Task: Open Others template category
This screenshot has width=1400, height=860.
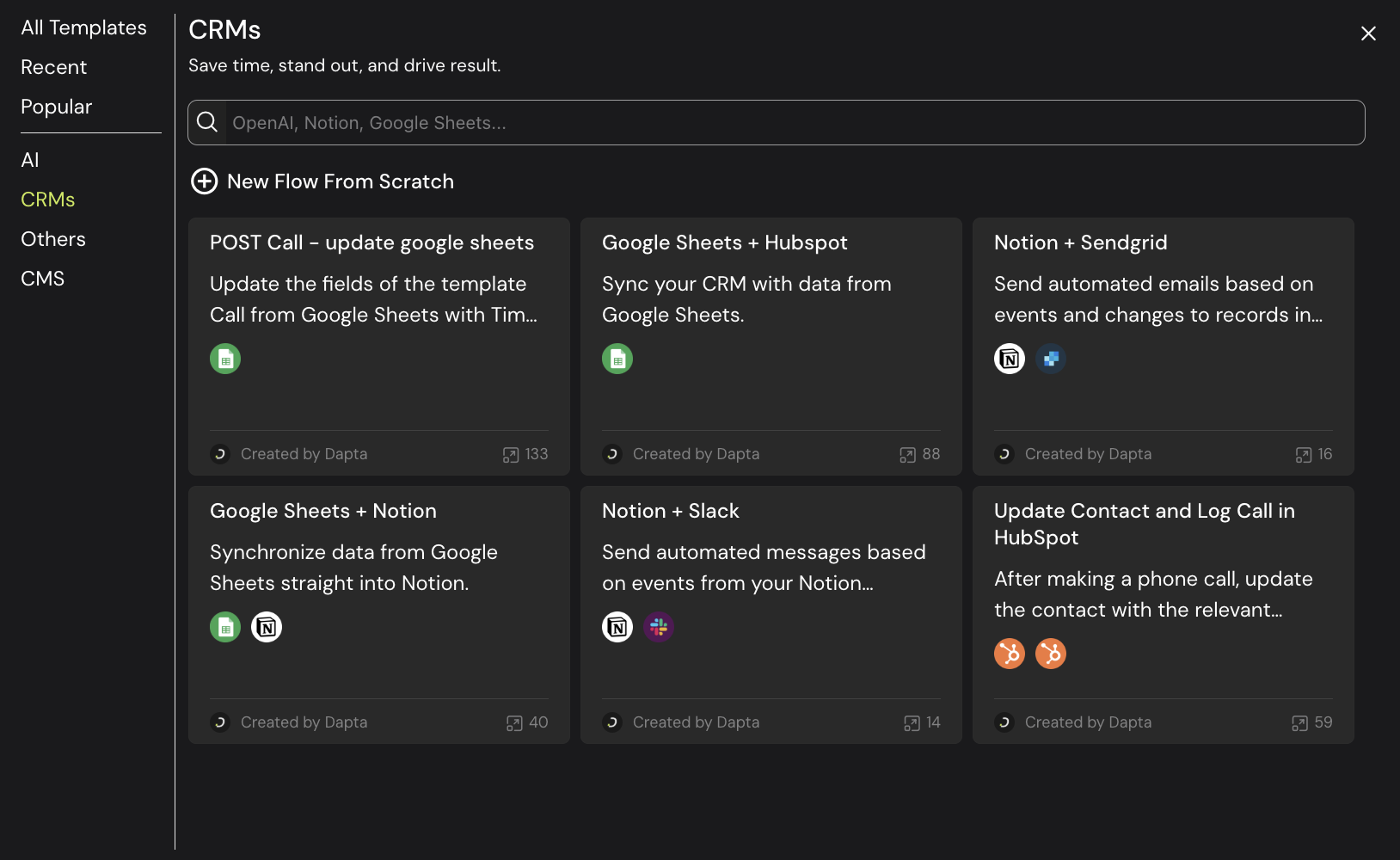Action: [x=53, y=239]
